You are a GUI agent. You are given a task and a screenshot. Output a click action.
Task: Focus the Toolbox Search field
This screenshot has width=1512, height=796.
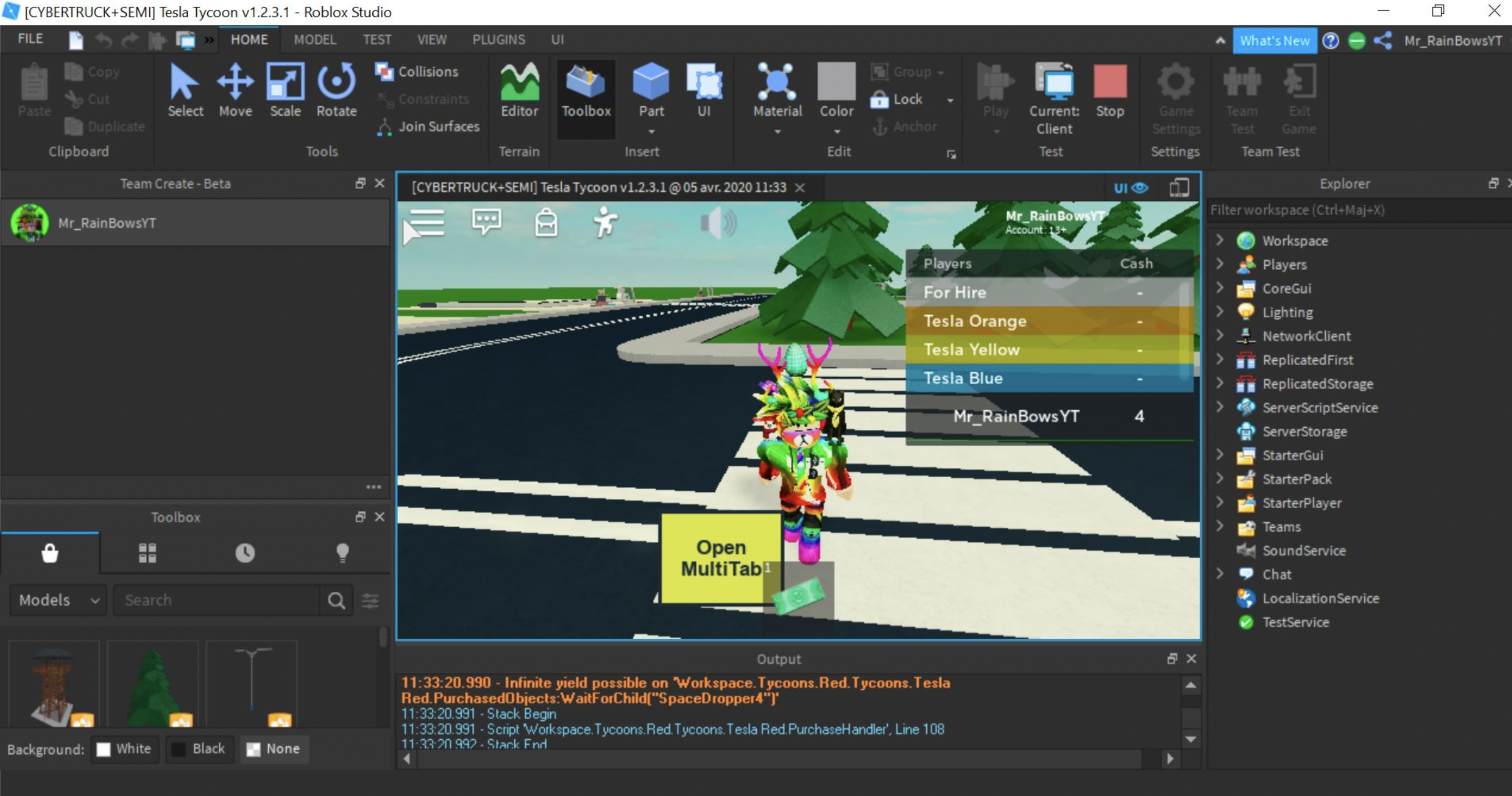217,600
